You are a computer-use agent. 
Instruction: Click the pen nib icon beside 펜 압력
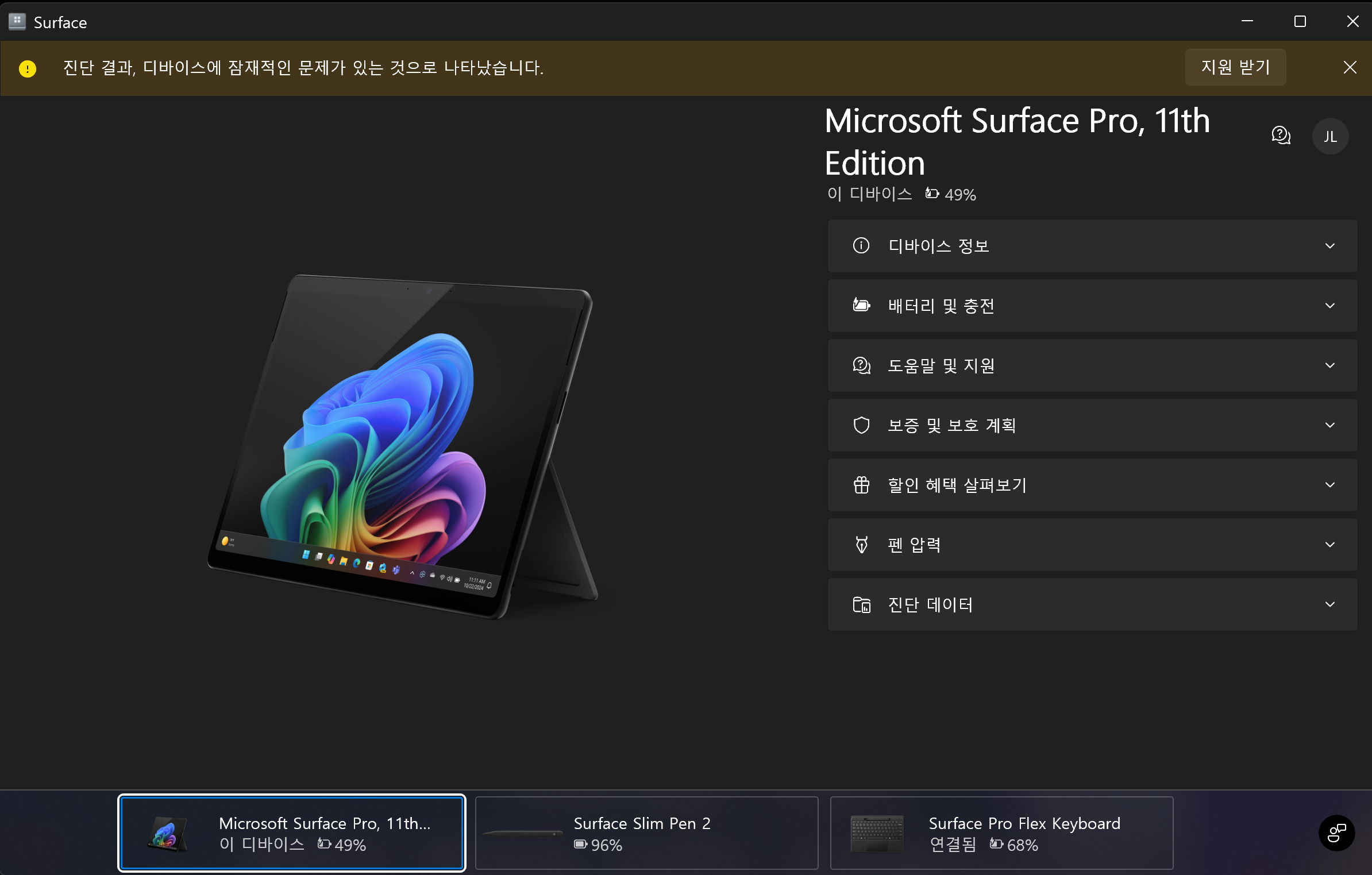[861, 544]
